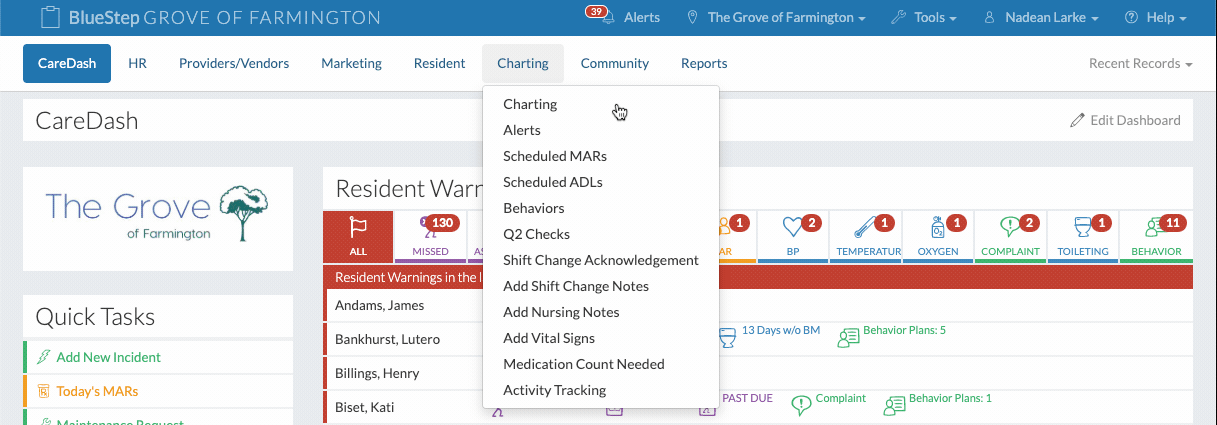This screenshot has height=425, width=1217.
Task: Filter warnings by Oxygen icon
Action: tap(938, 236)
